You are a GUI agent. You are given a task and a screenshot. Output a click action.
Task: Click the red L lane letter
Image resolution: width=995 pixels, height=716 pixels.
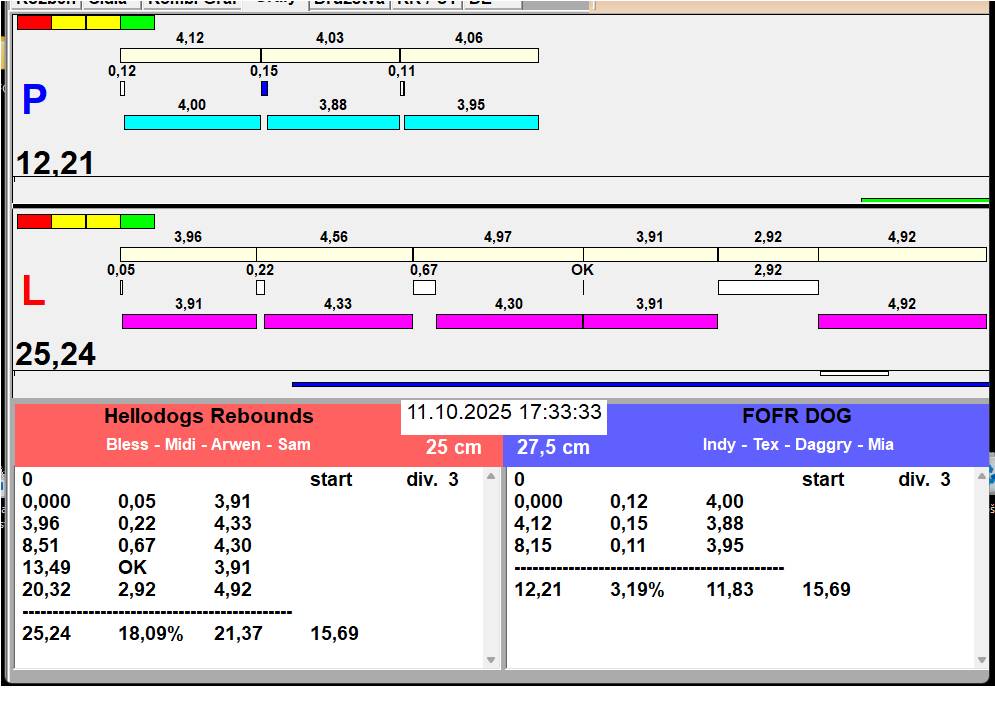[x=33, y=291]
